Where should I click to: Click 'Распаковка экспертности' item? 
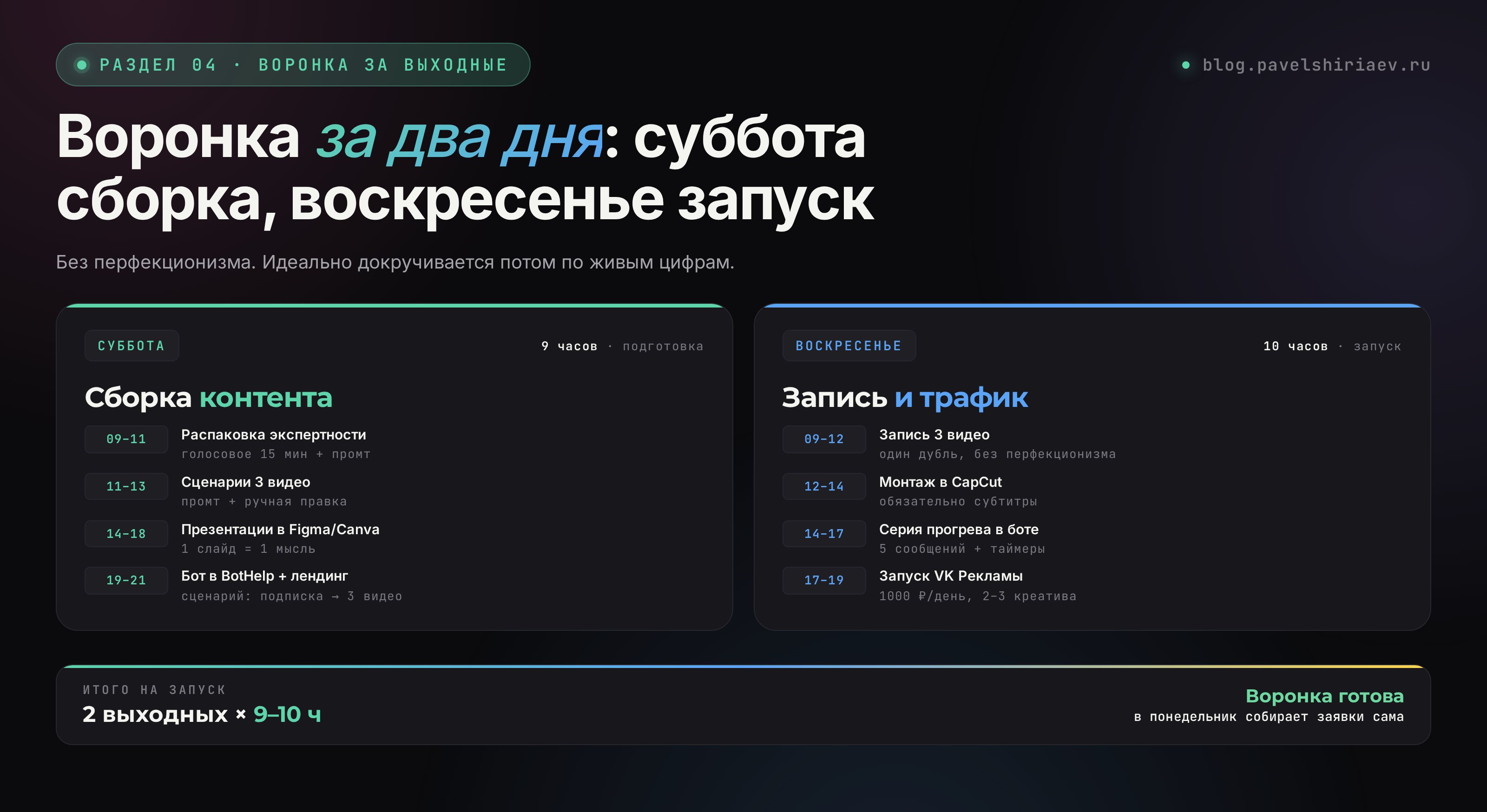(274, 434)
